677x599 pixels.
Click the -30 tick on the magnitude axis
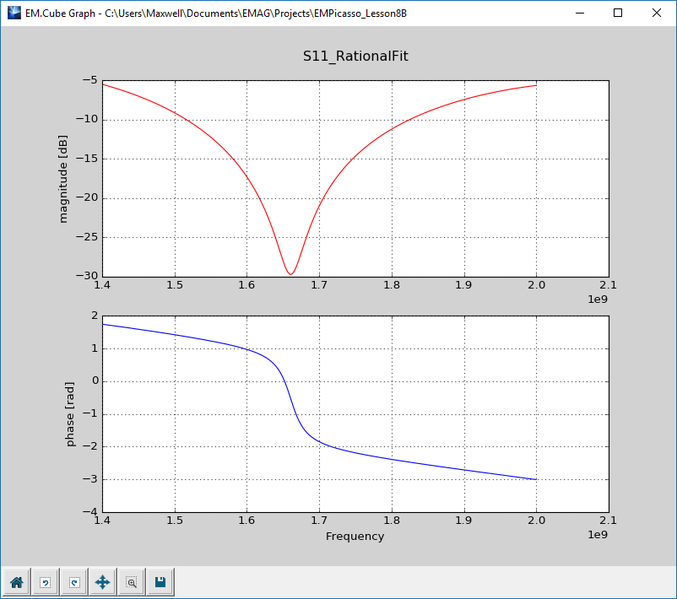coord(87,276)
